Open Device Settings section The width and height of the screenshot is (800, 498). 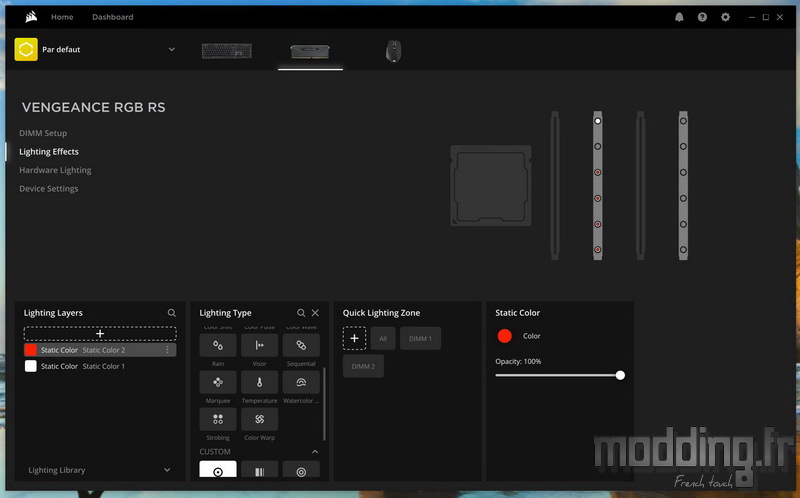click(x=48, y=188)
